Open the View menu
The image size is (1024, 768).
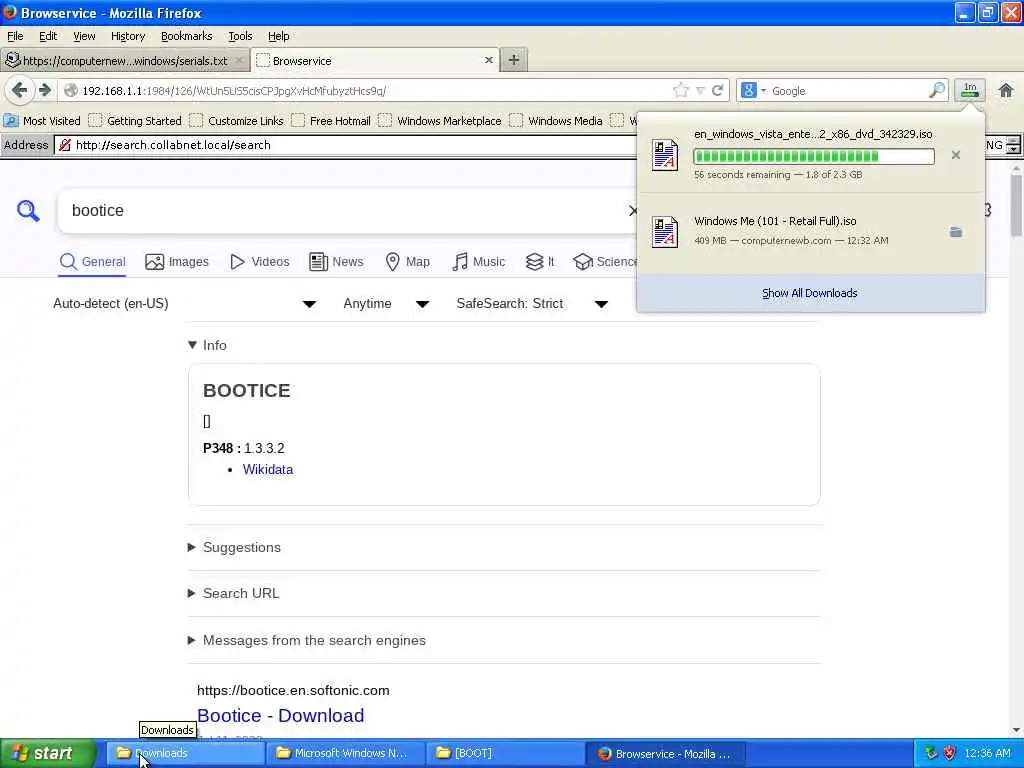(84, 36)
